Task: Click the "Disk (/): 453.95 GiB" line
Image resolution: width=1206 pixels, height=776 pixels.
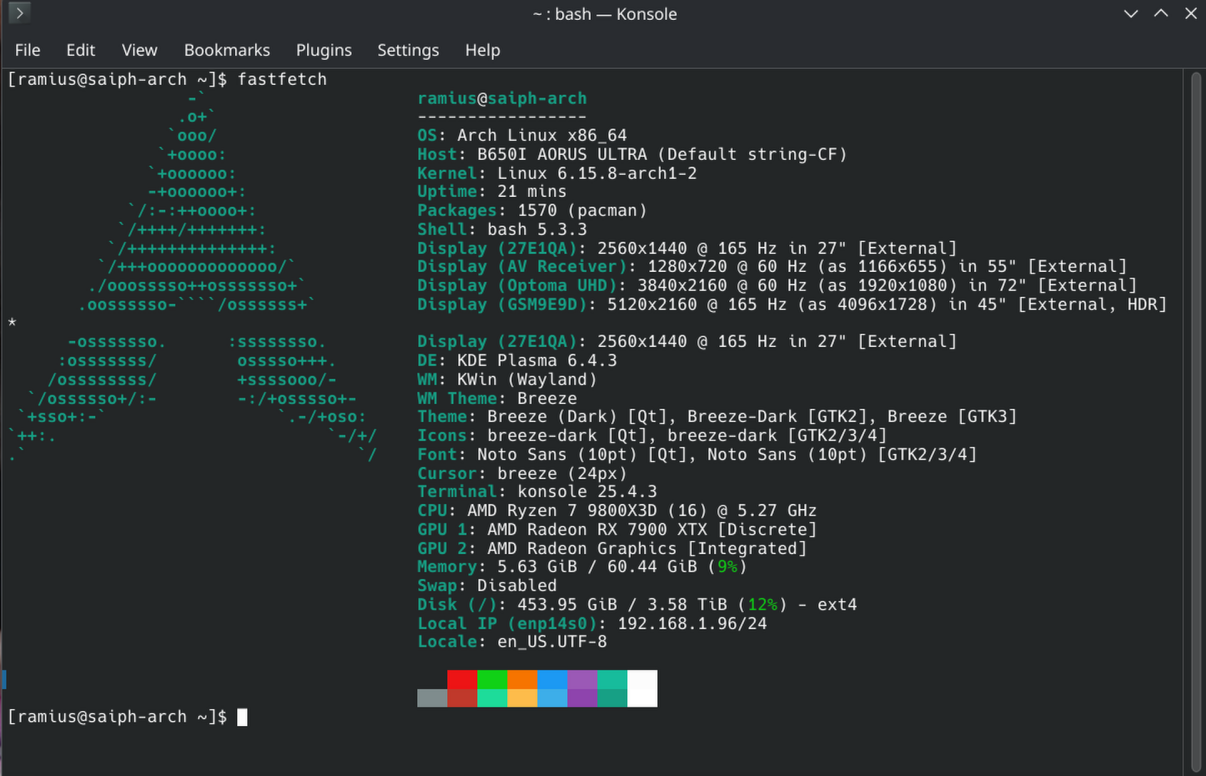Action: tap(637, 604)
